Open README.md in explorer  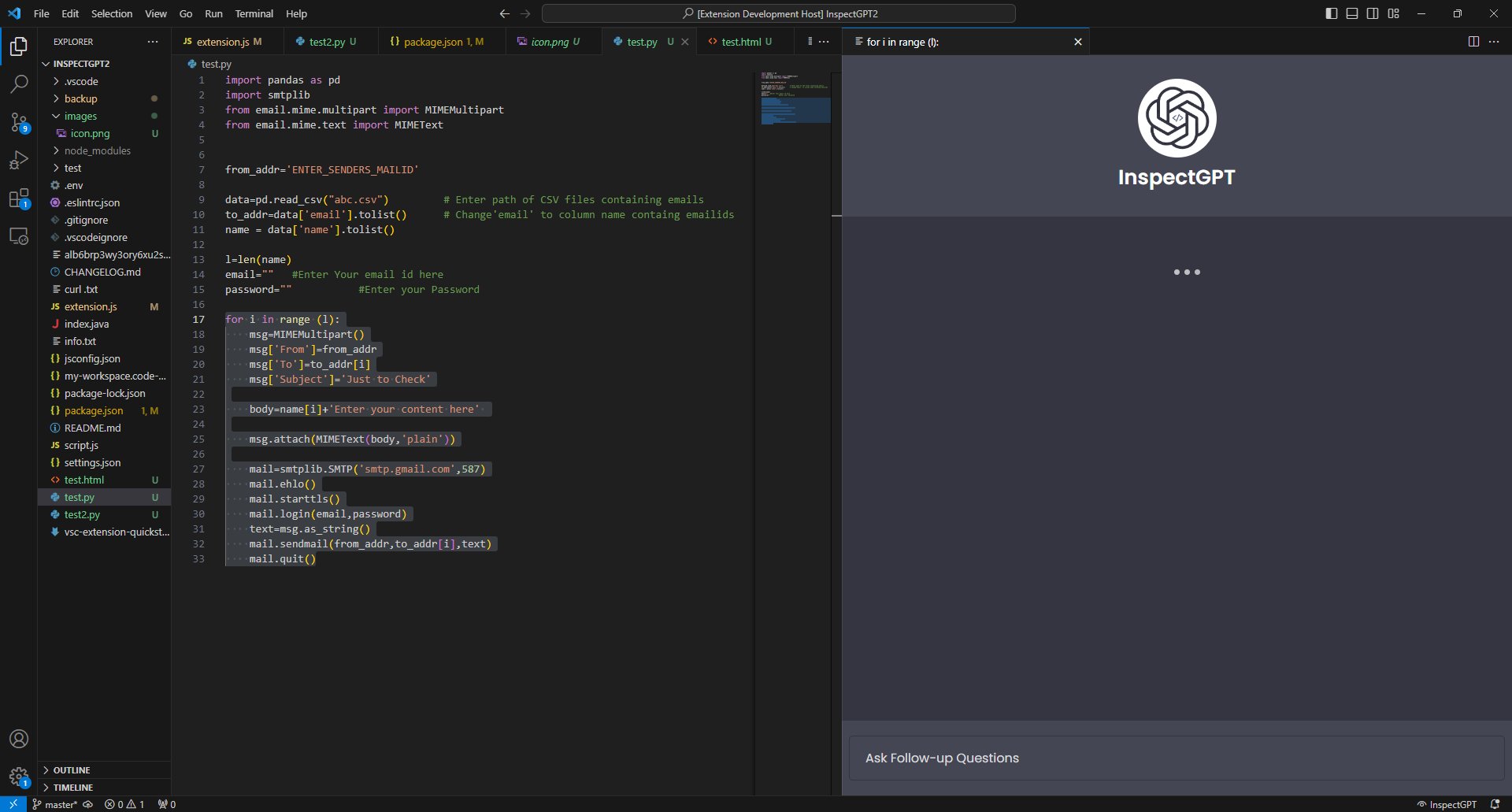106,428
